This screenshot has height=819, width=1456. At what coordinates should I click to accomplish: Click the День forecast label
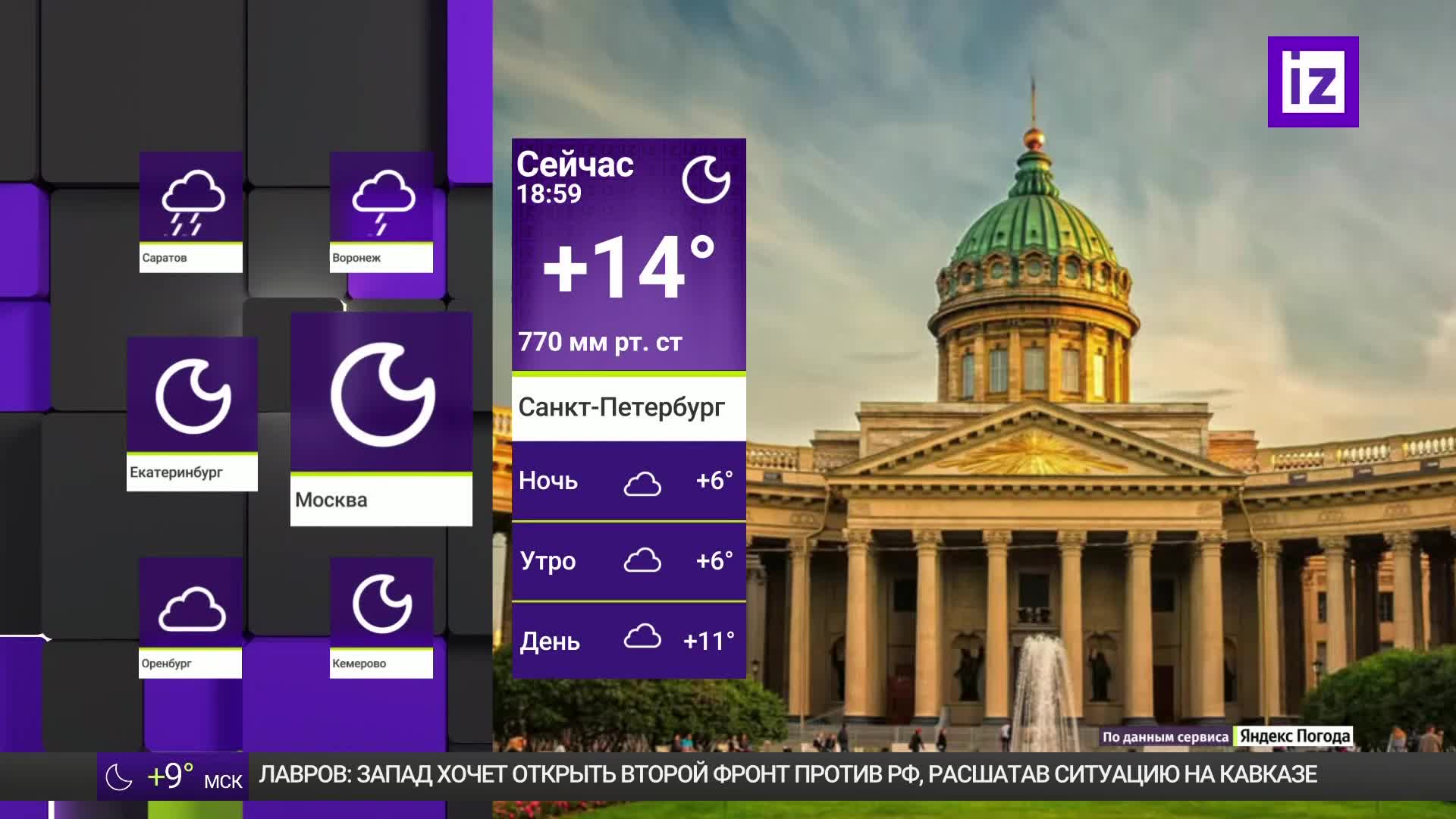[x=550, y=642]
